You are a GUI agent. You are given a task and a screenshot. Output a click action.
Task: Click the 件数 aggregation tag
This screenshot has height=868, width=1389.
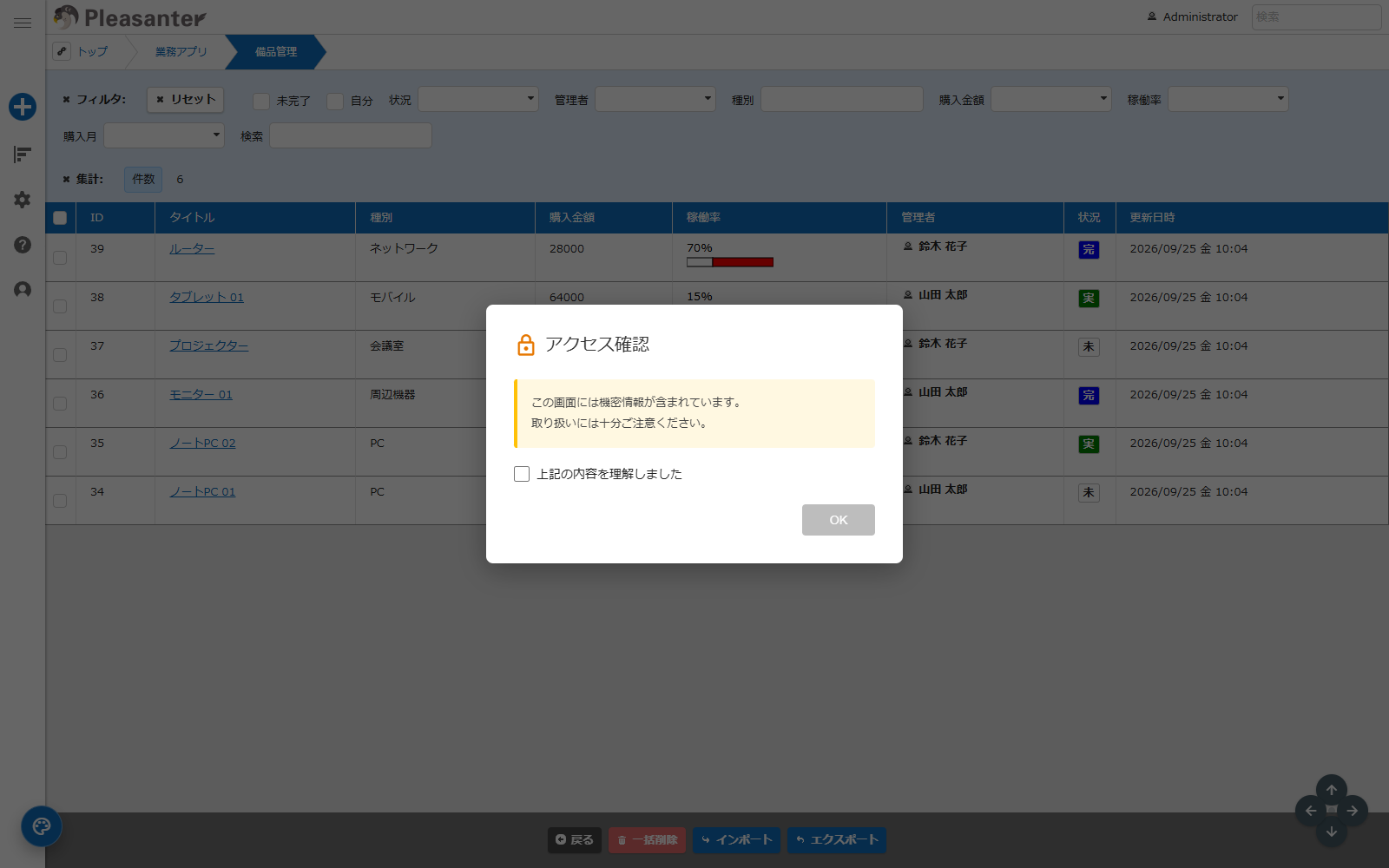pyautogui.click(x=143, y=179)
